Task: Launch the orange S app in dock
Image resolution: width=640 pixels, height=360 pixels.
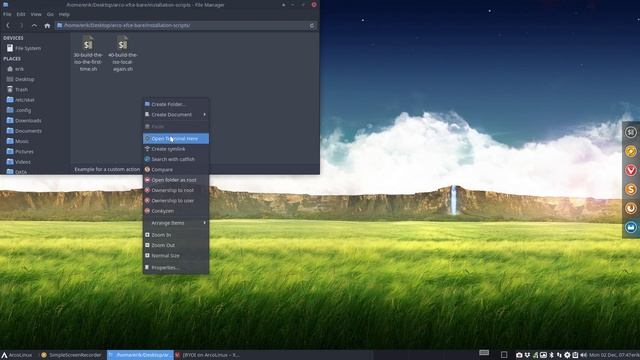Action: pyautogui.click(x=631, y=189)
